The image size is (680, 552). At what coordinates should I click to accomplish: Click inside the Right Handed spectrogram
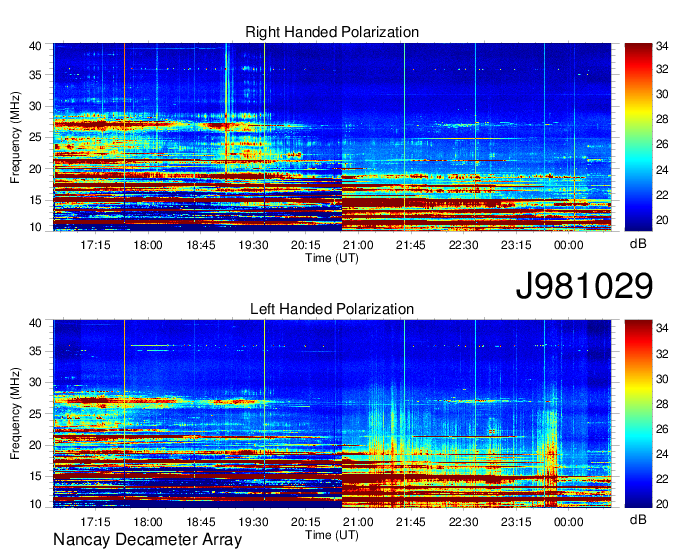pos(332,137)
